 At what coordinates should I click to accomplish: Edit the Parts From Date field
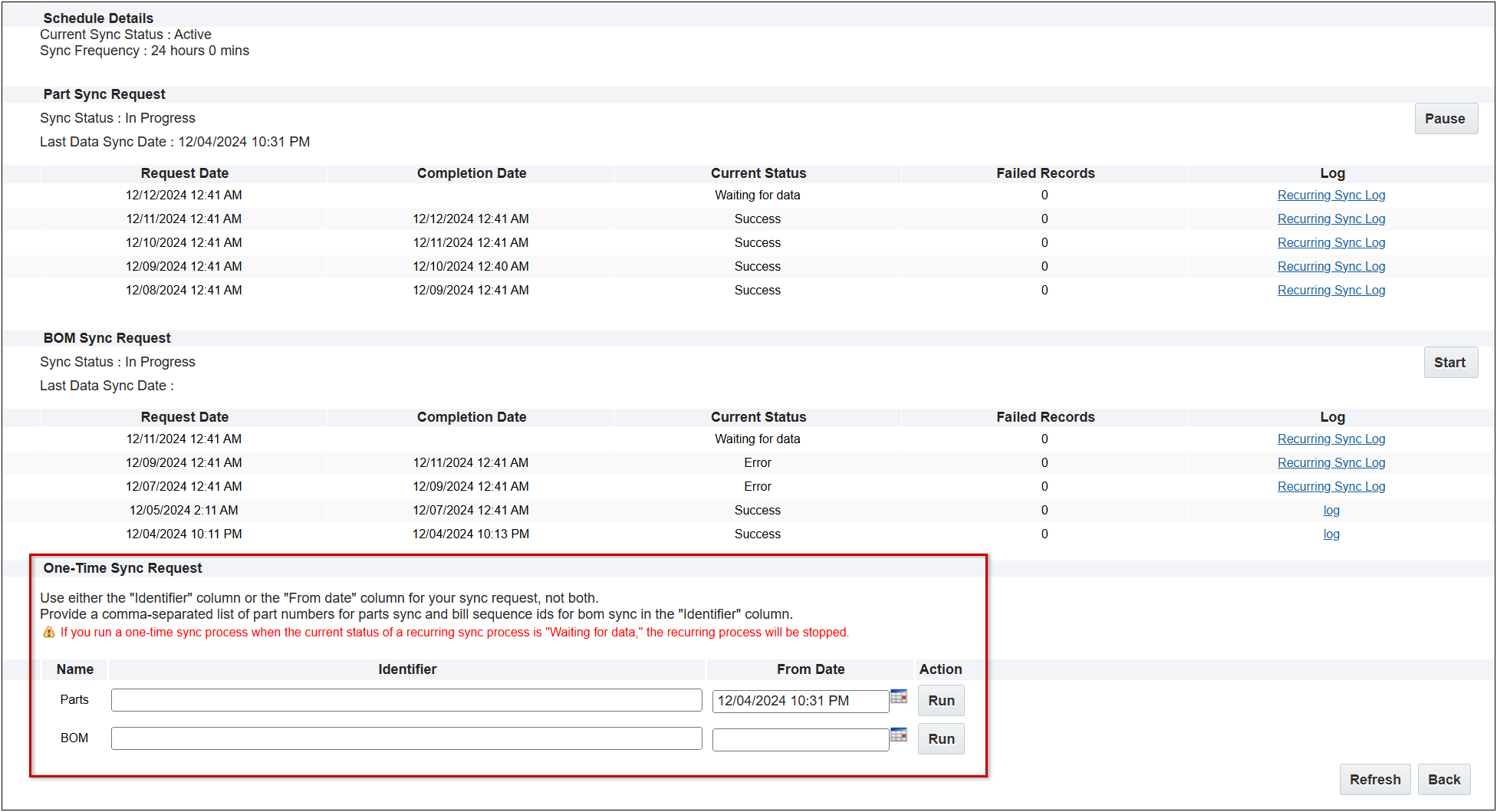[800, 701]
